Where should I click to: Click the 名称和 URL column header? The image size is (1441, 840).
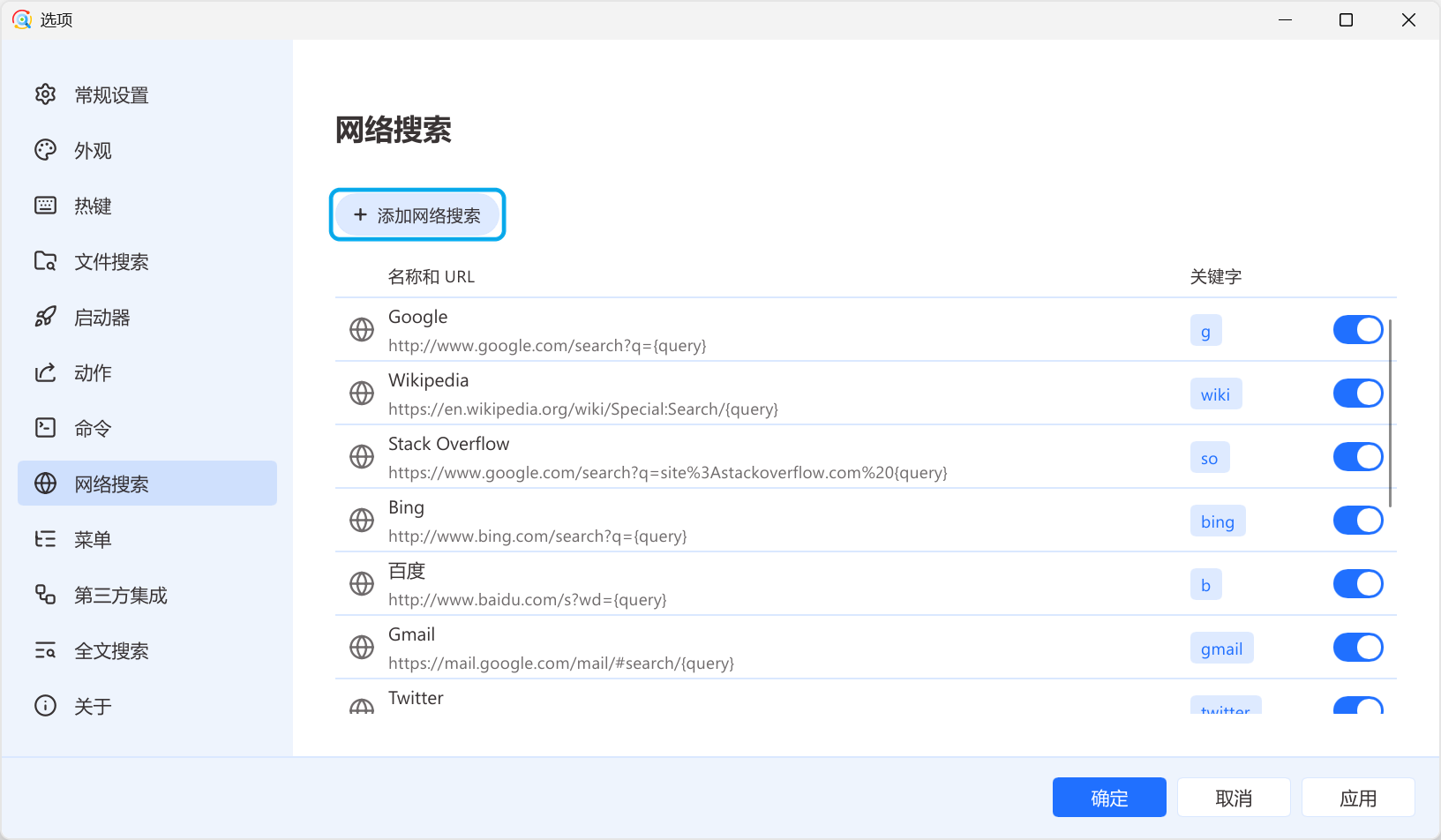[432, 276]
